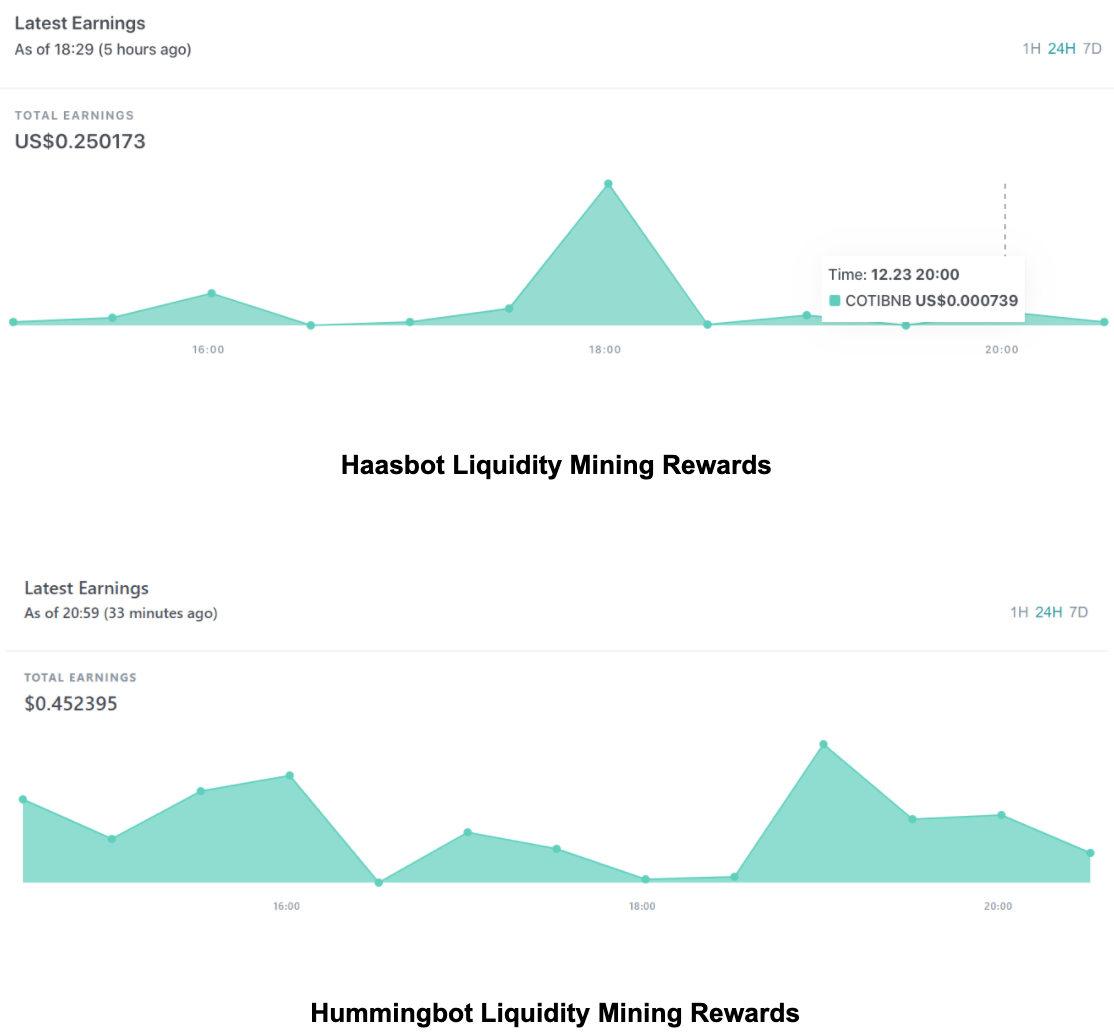This screenshot has height=1036, width=1114.
Task: Select 7D range in Haasbot earnings chart
Action: [x=1092, y=49]
